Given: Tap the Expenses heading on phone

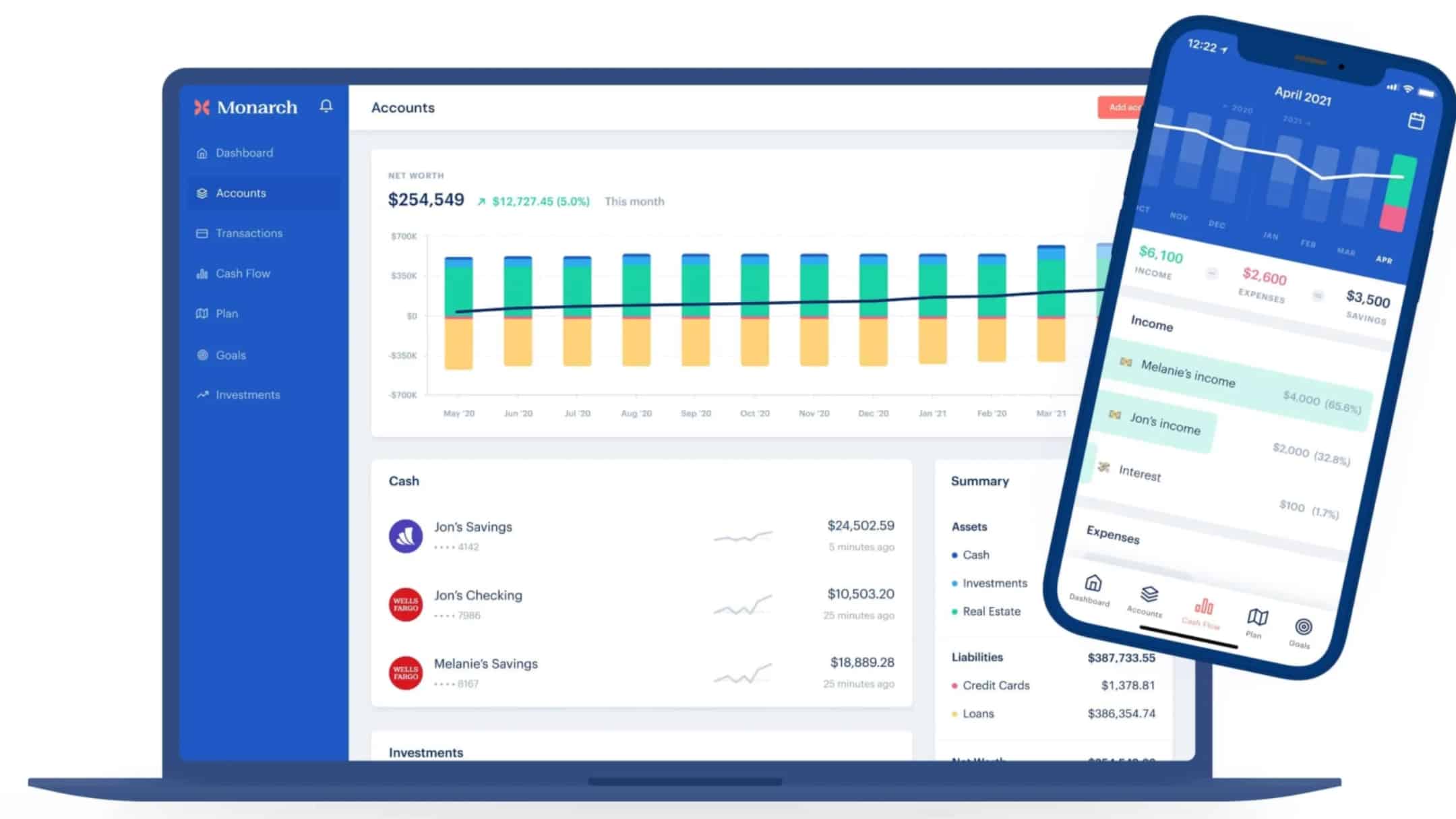Looking at the screenshot, I should 1113,535.
